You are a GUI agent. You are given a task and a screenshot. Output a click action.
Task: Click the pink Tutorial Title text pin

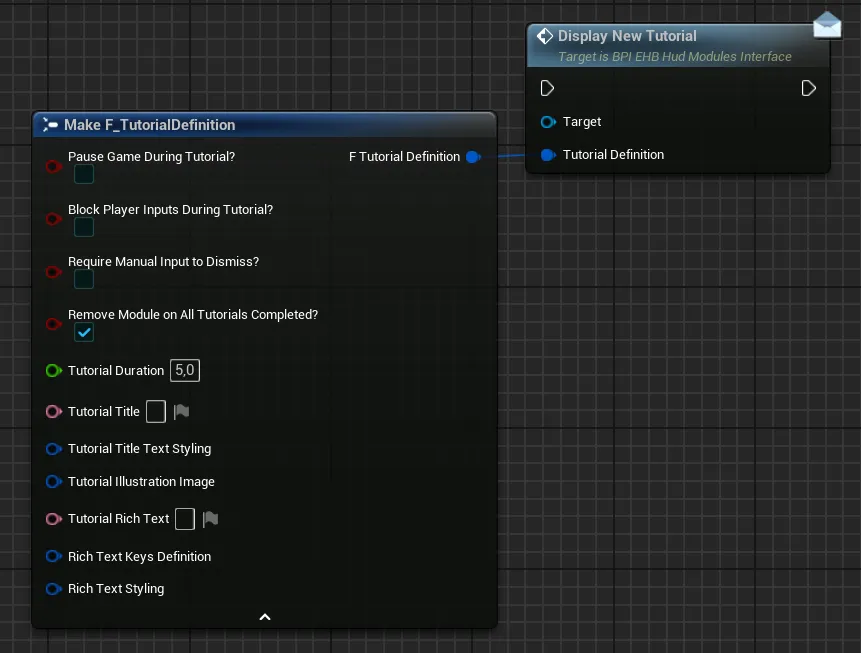pyautogui.click(x=53, y=411)
